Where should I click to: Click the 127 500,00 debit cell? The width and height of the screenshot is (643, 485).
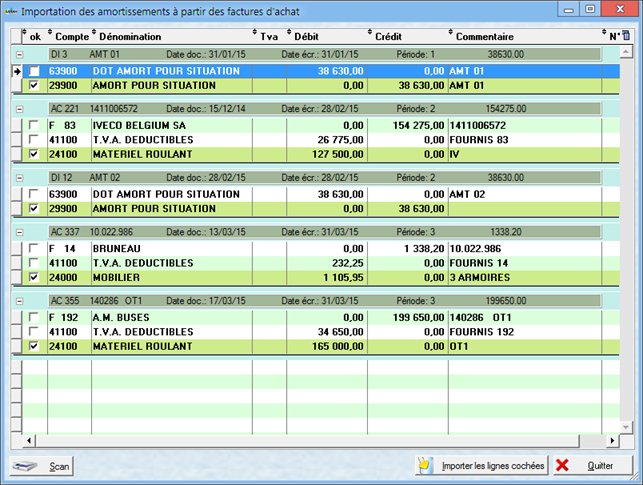click(327, 154)
